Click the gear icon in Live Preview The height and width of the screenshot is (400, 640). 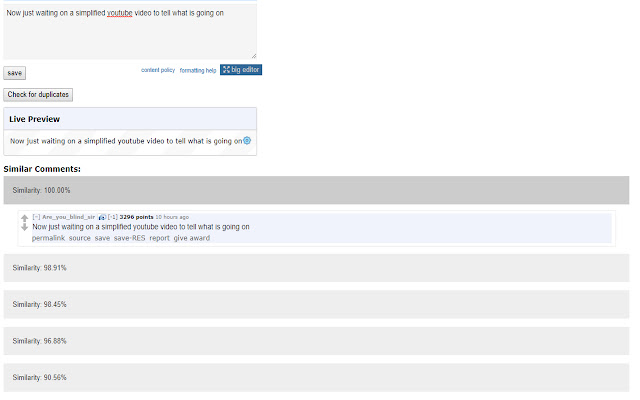point(247,141)
